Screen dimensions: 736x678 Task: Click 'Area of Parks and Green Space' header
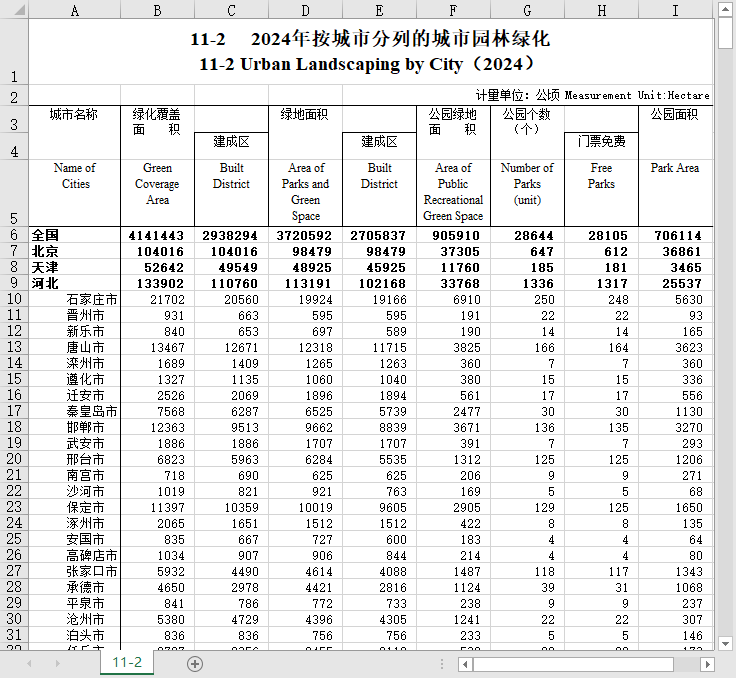306,192
